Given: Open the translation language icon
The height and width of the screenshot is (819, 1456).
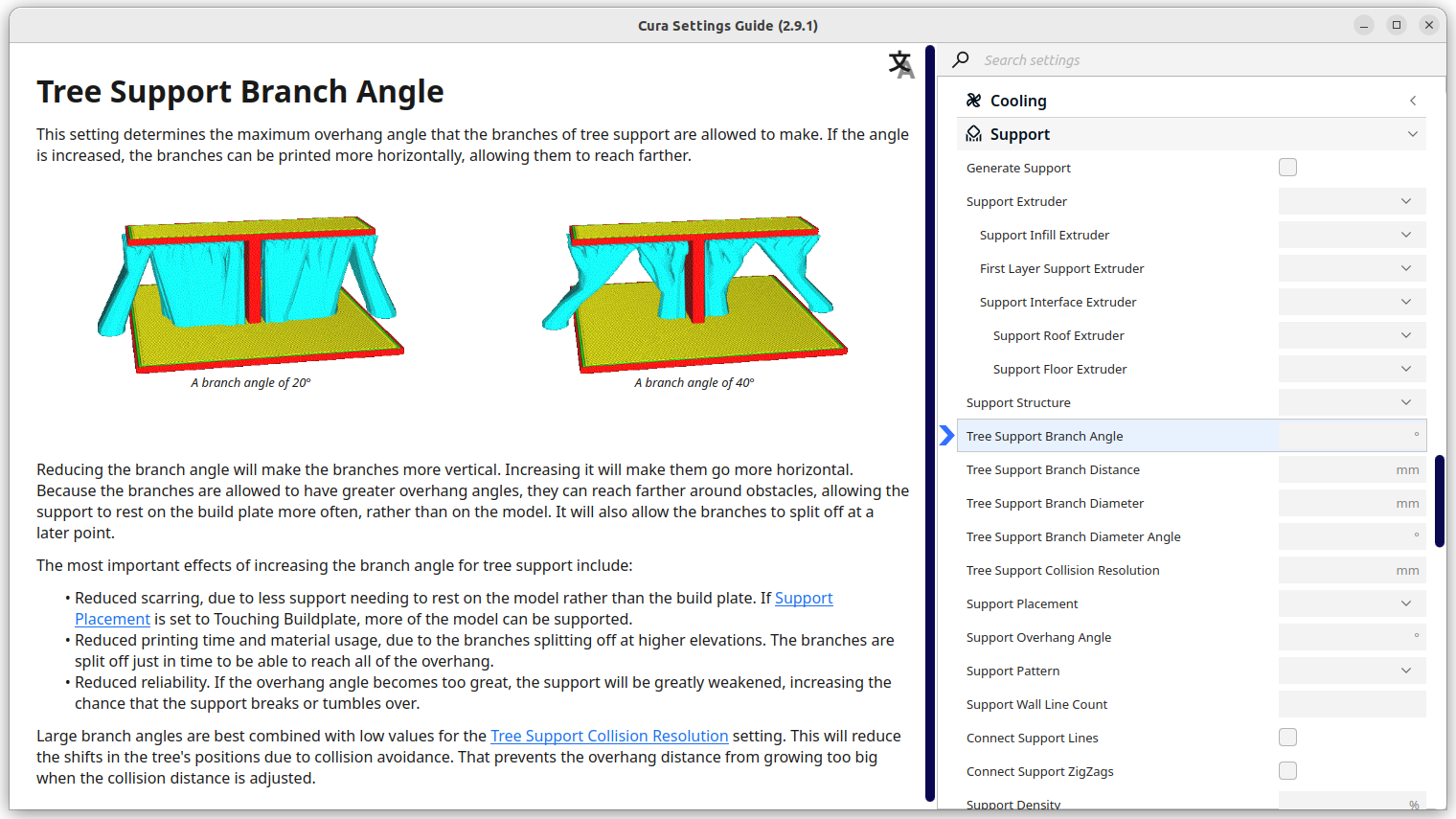Looking at the screenshot, I should (900, 64).
